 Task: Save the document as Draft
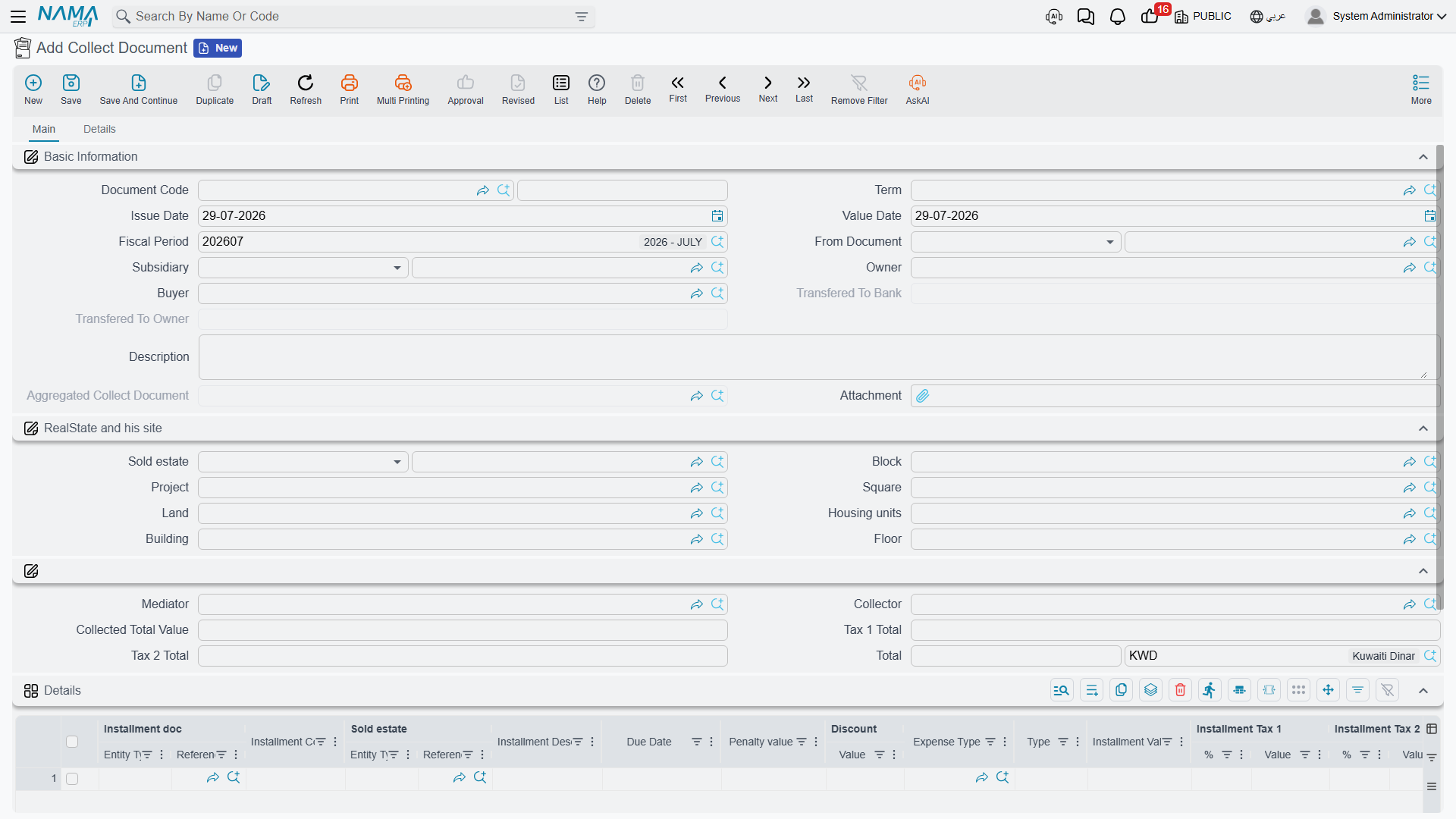tap(262, 89)
